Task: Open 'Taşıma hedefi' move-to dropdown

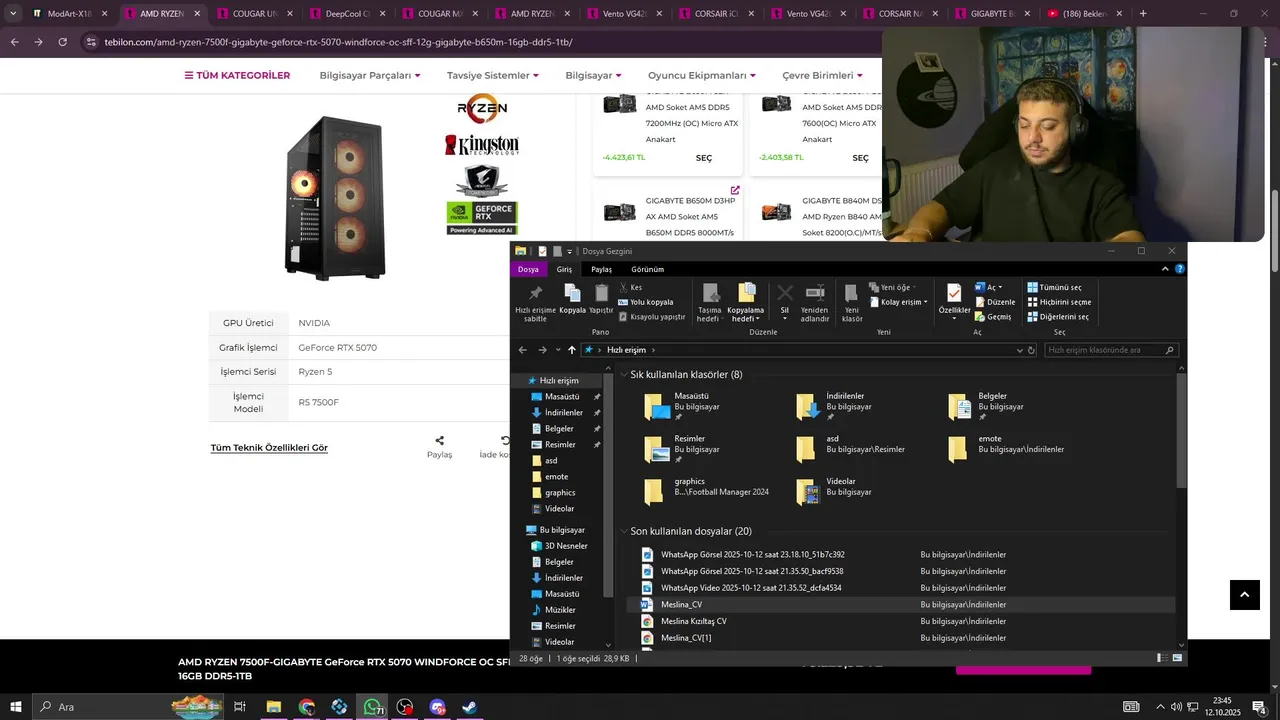Action: [709, 302]
